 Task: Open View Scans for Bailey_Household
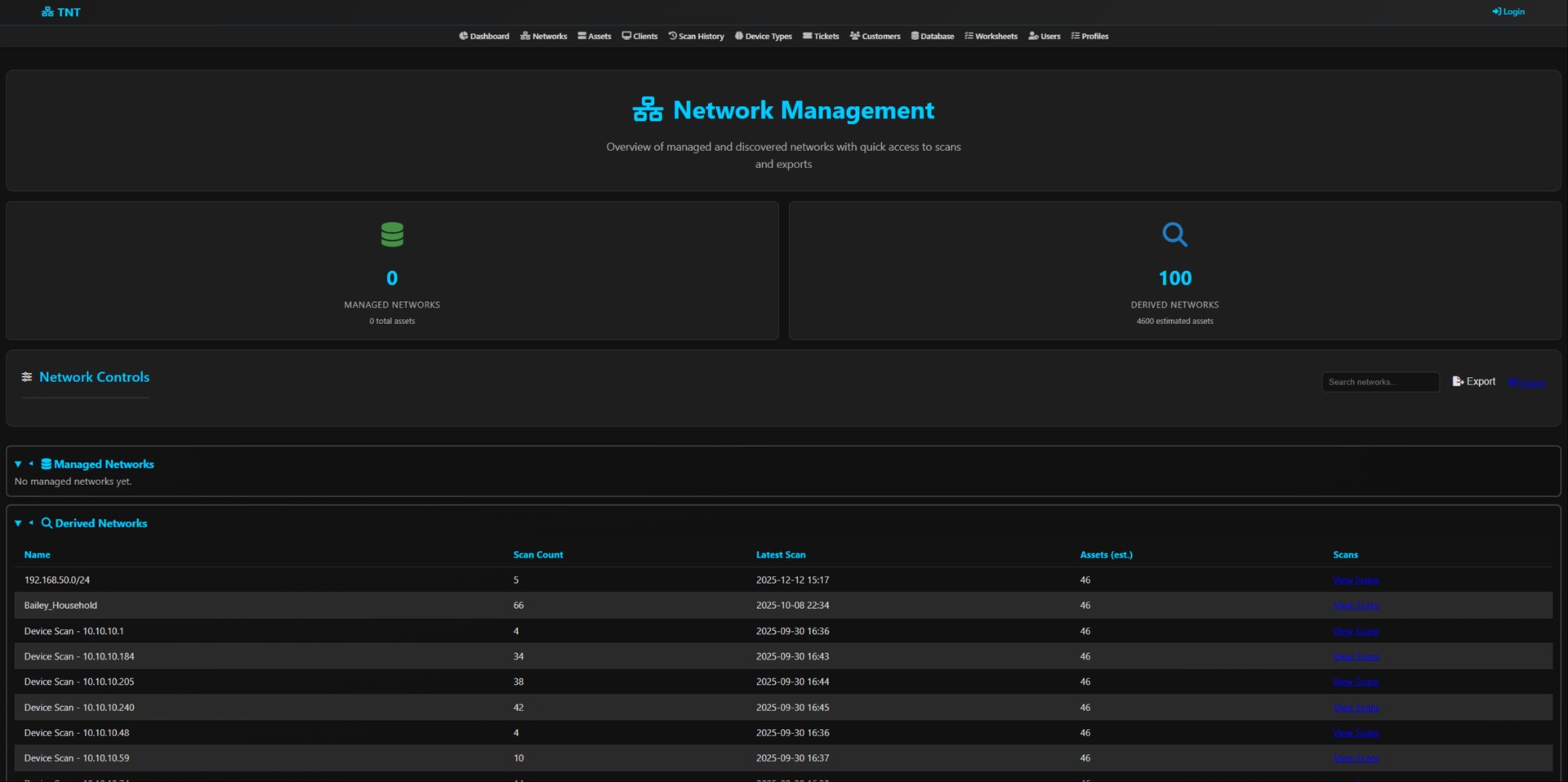pyautogui.click(x=1355, y=606)
